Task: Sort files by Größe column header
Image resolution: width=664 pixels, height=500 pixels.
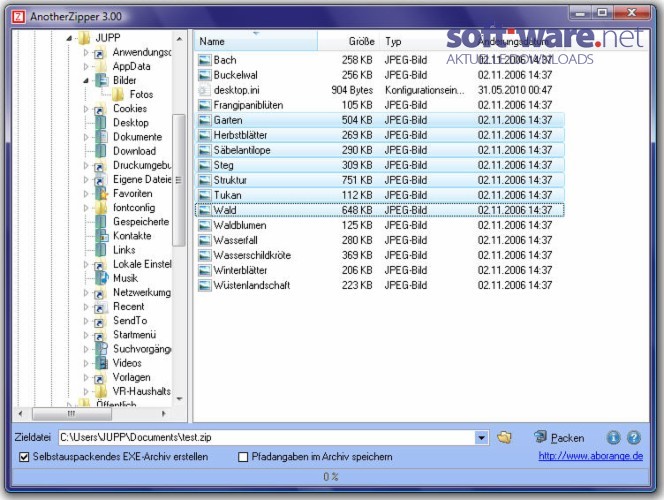Action: [x=349, y=41]
